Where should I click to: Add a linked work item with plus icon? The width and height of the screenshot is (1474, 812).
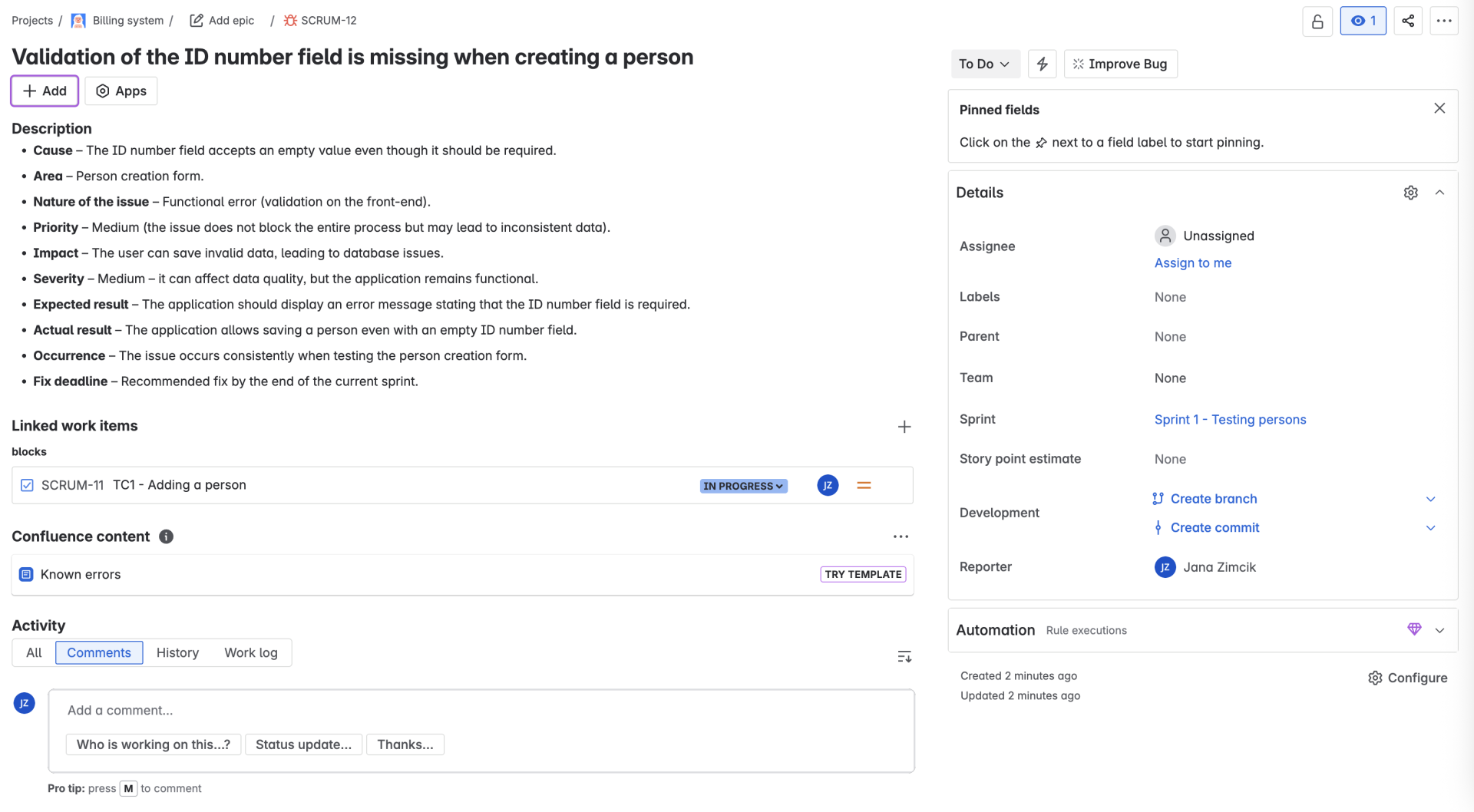tap(904, 427)
